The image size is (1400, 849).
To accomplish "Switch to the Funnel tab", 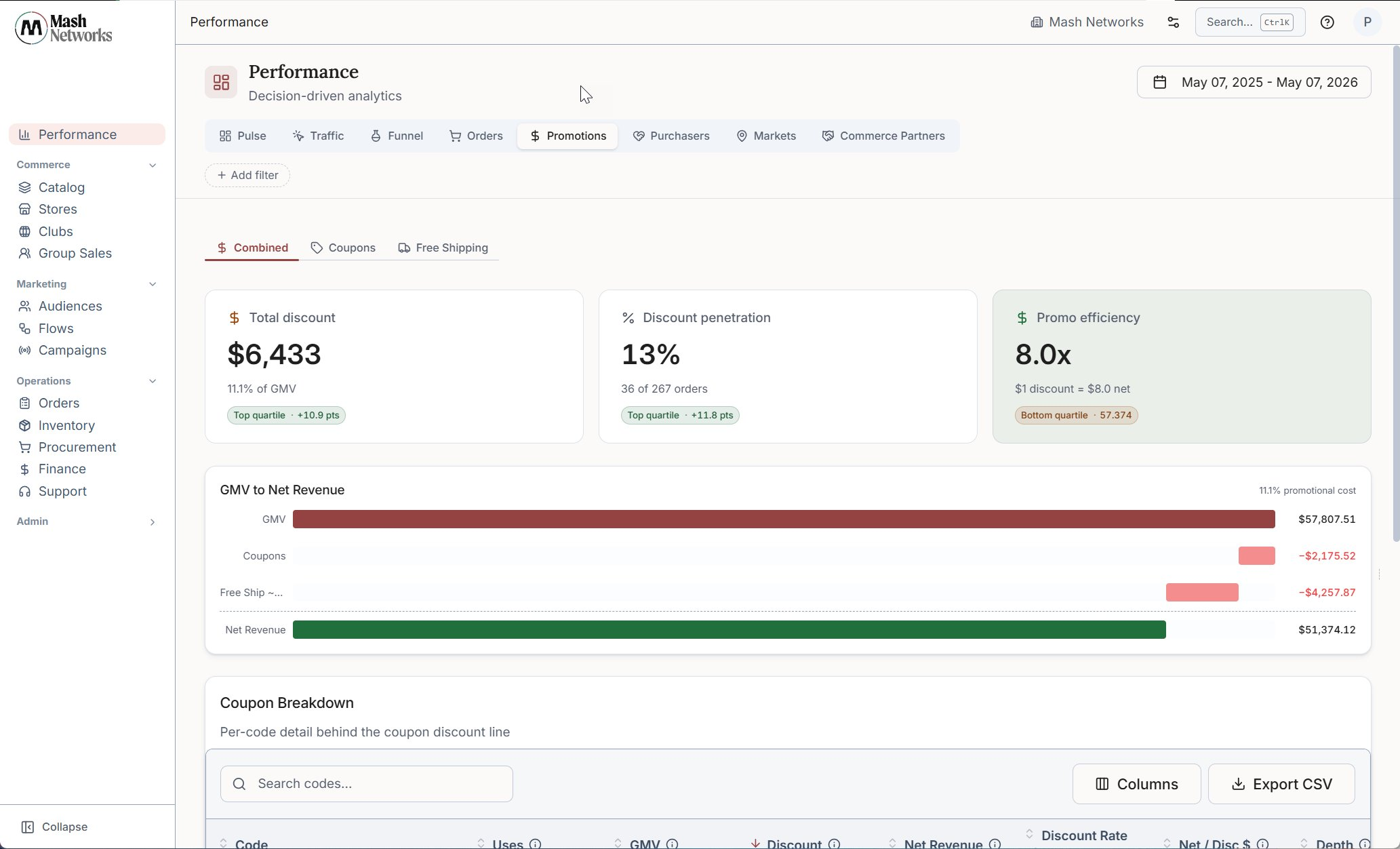I will [x=397, y=136].
